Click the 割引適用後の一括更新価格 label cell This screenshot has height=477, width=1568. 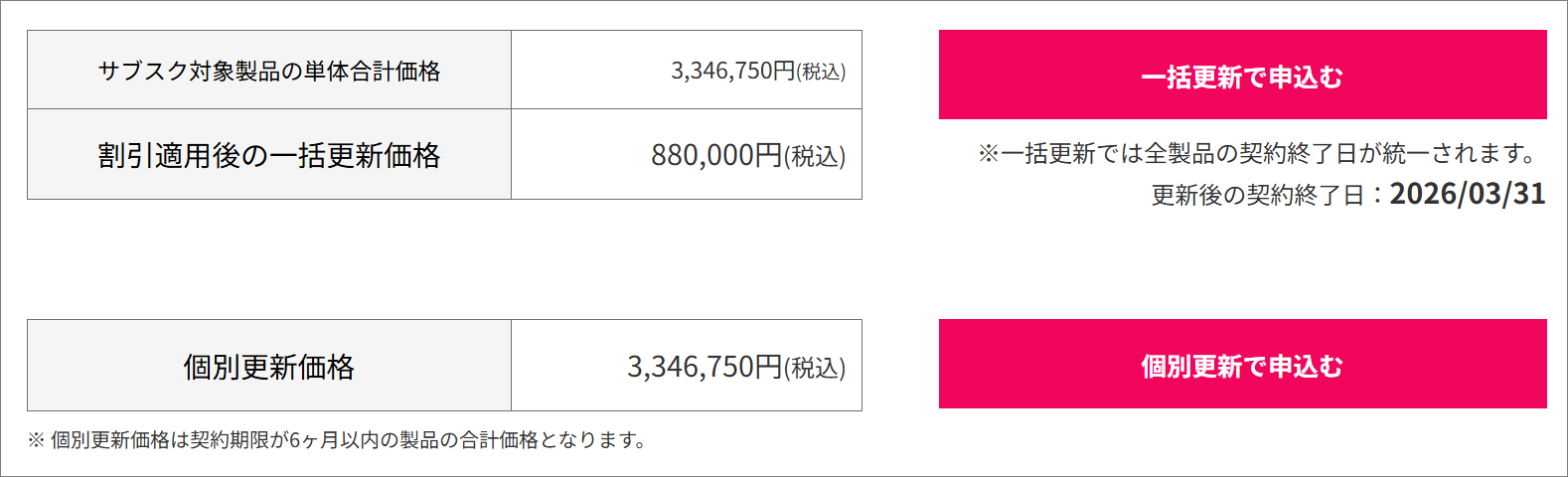[x=269, y=155]
